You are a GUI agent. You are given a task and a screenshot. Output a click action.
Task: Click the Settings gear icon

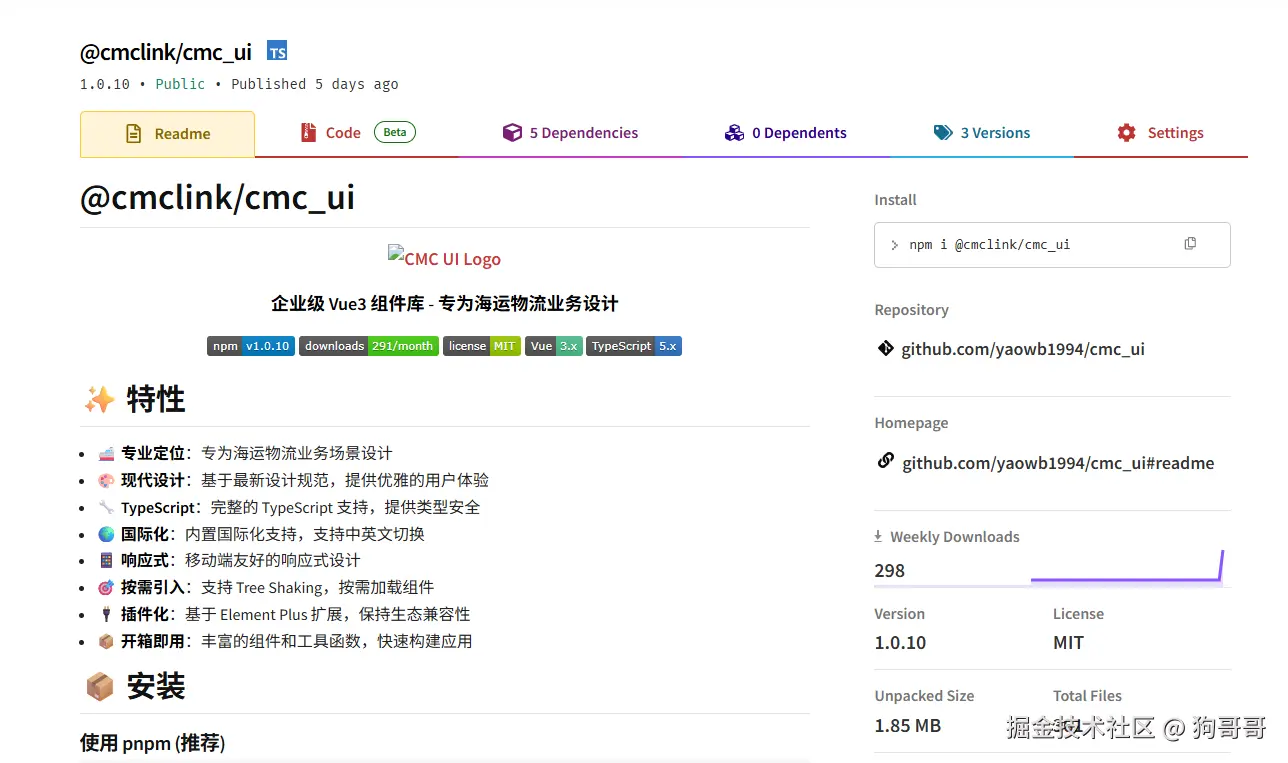(1125, 132)
